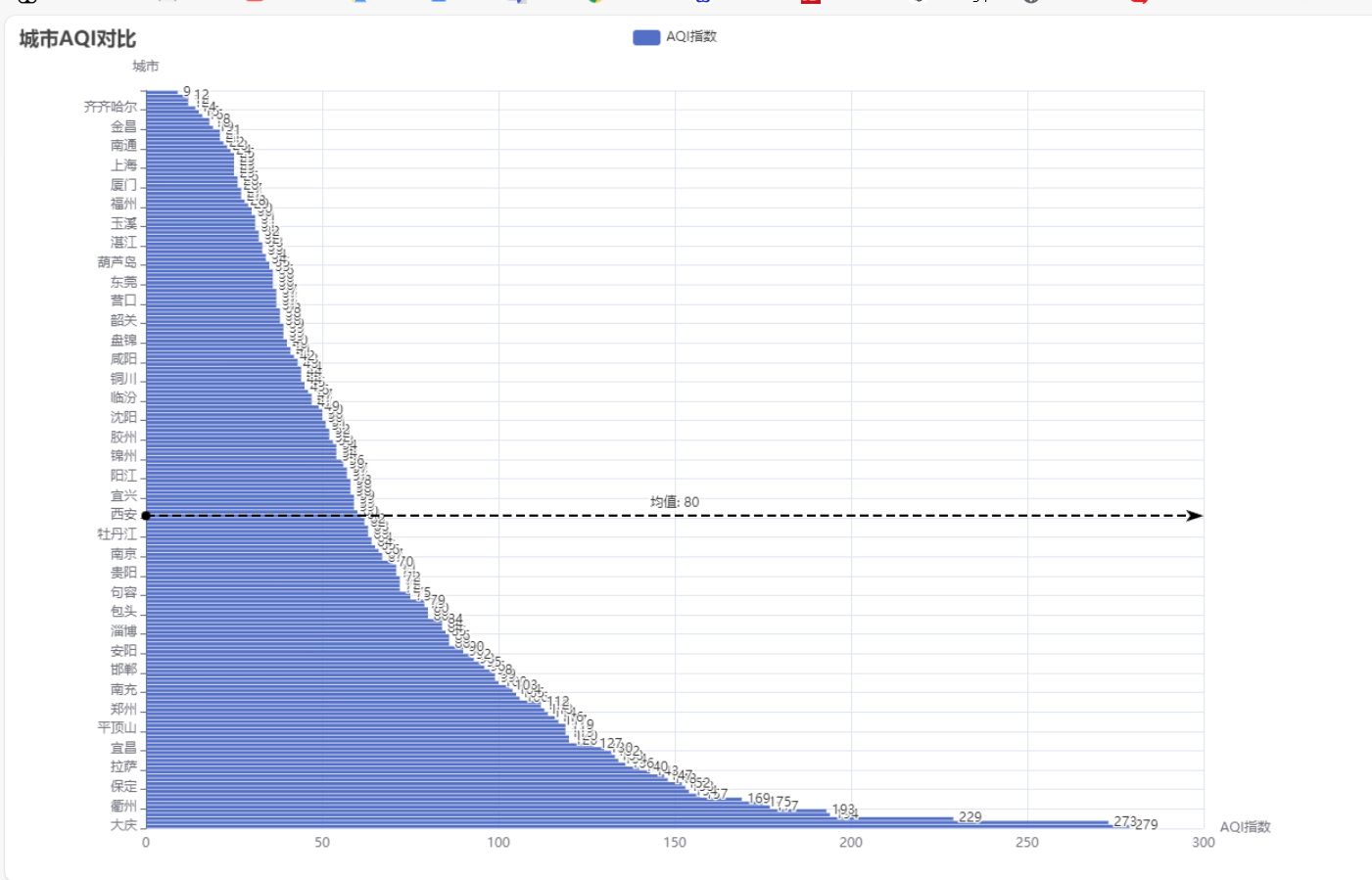Select the 宜昌 city label
Image resolution: width=1372 pixels, height=880 pixels.
coord(124,747)
